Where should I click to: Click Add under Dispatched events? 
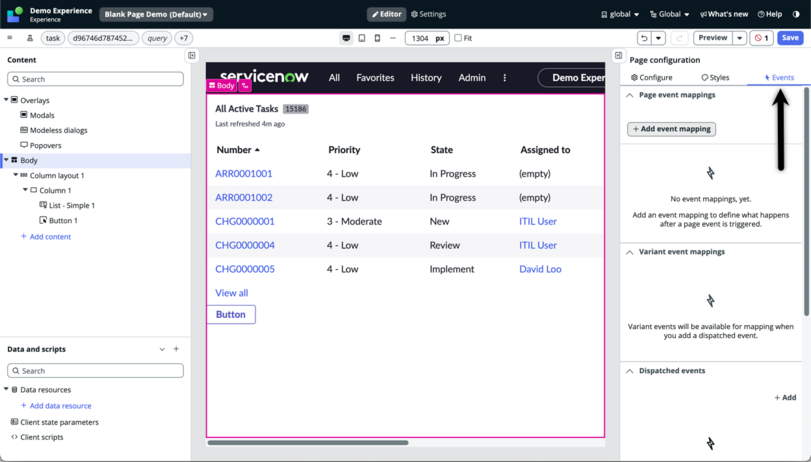785,397
